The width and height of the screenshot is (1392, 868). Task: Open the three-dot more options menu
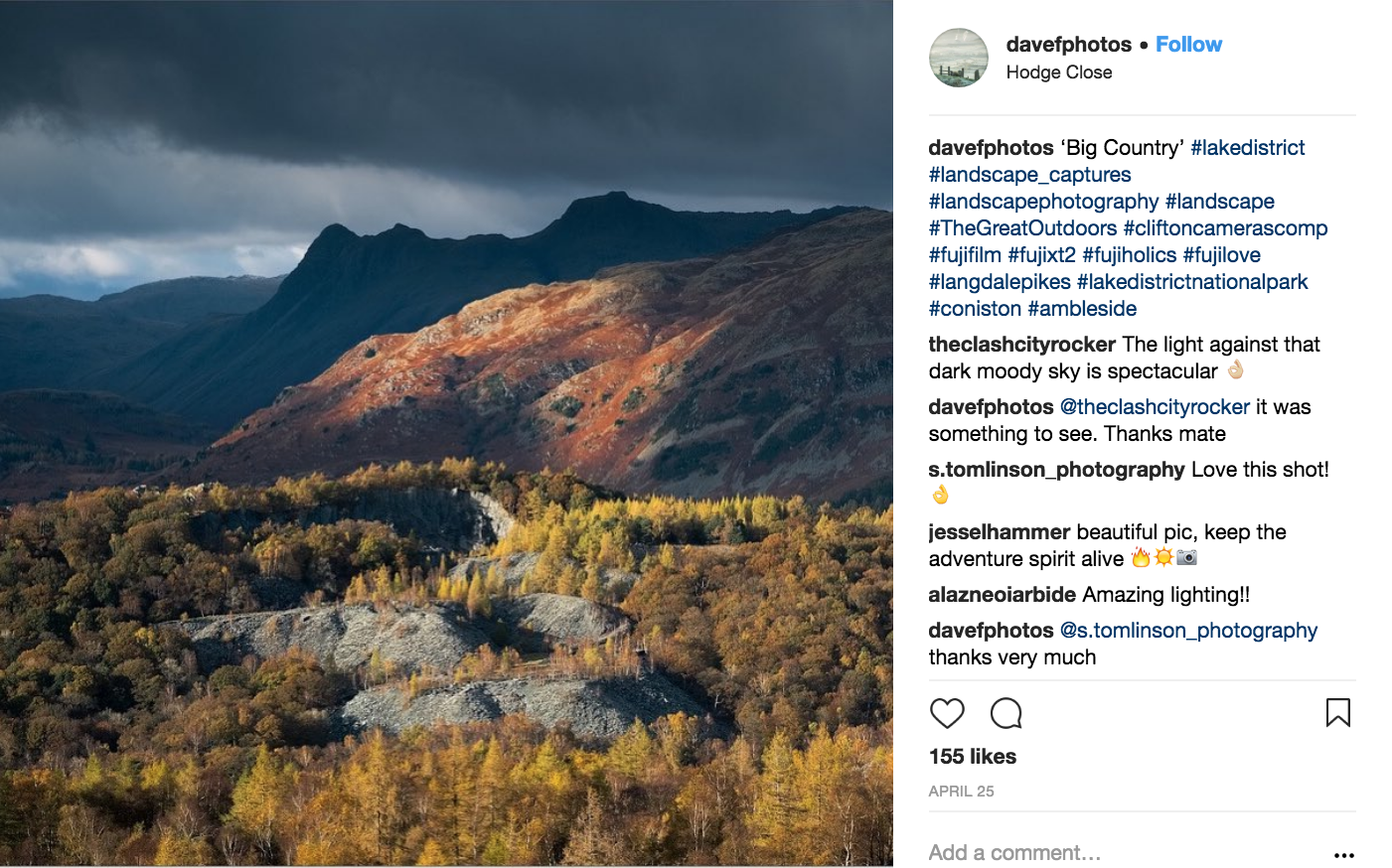point(1344,855)
